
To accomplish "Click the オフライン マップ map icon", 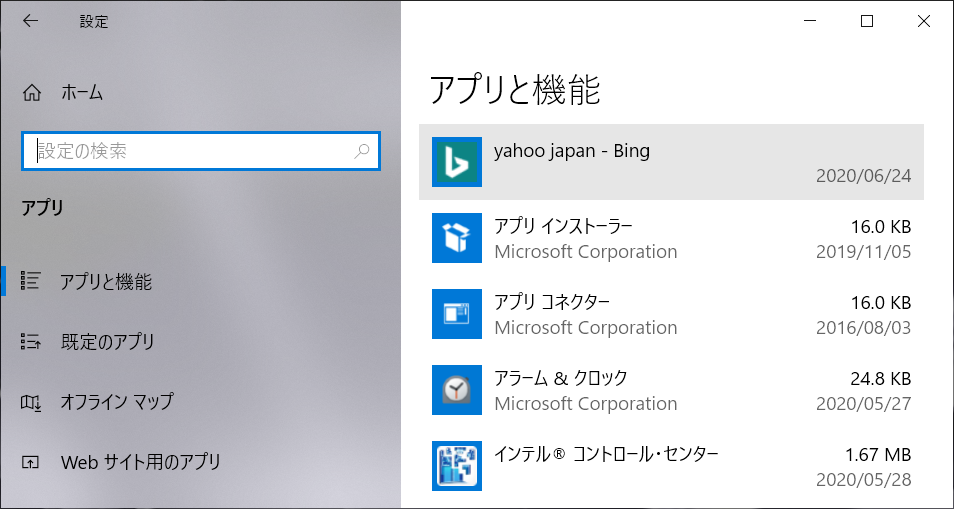I will pos(30,402).
